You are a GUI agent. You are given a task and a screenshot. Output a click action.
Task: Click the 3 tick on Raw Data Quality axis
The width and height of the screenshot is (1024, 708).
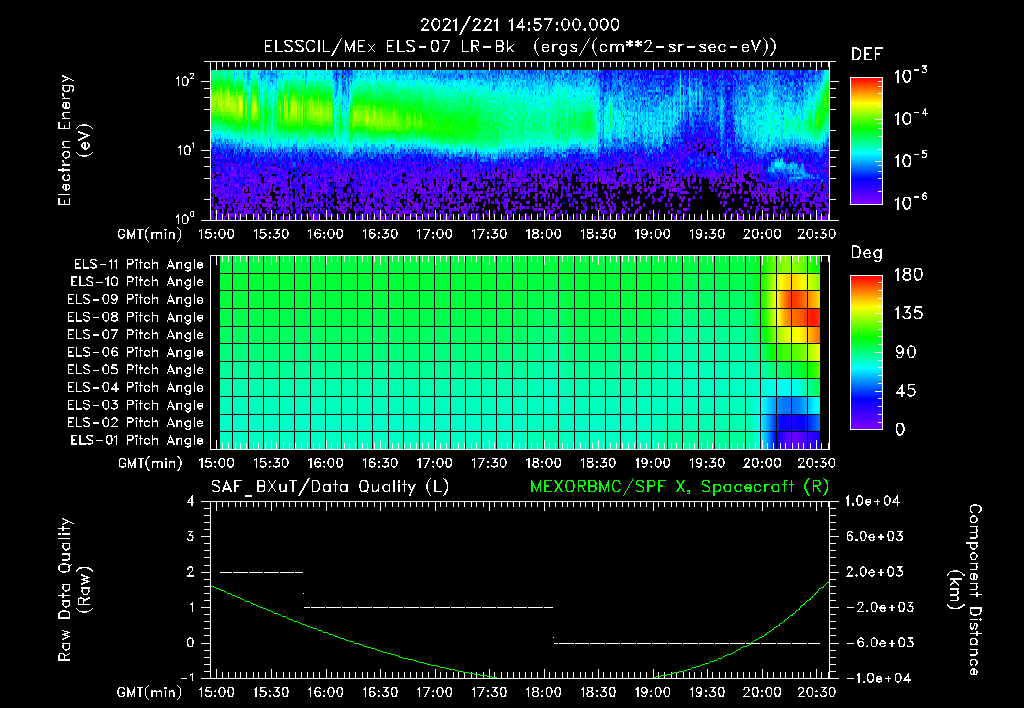click(x=190, y=536)
